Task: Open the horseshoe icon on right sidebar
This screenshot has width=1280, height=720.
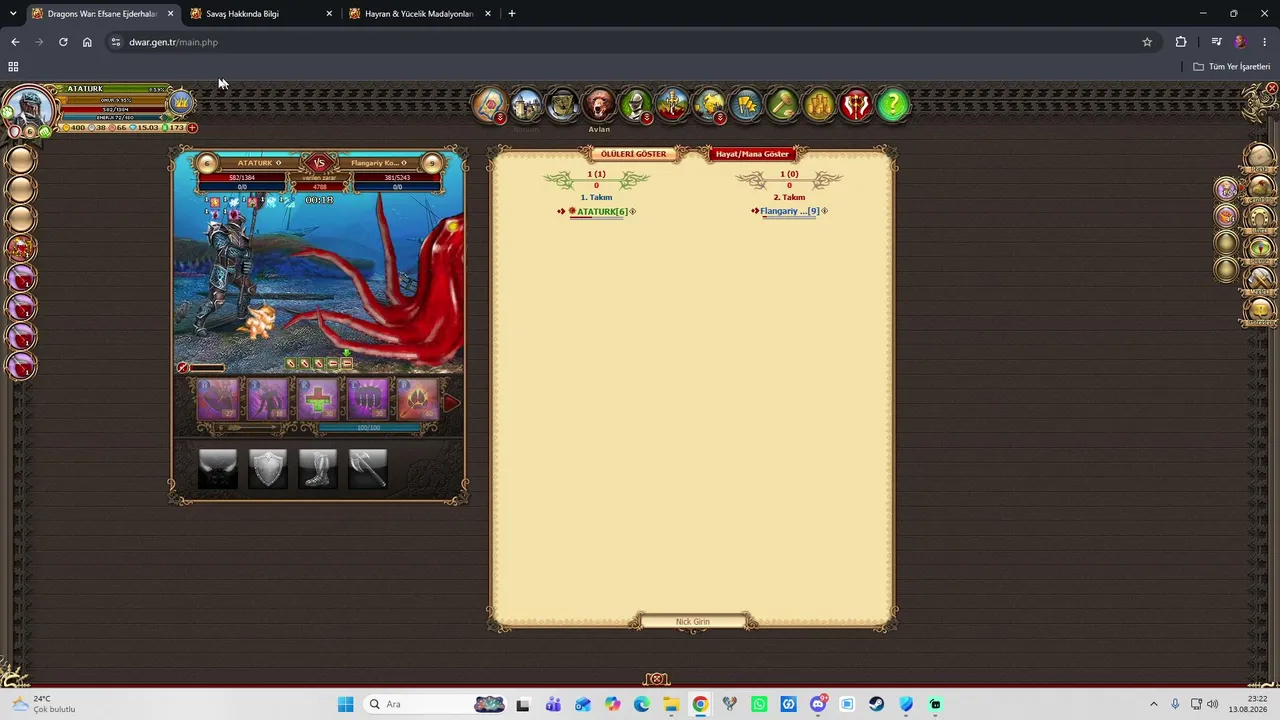Action: coord(1260,218)
